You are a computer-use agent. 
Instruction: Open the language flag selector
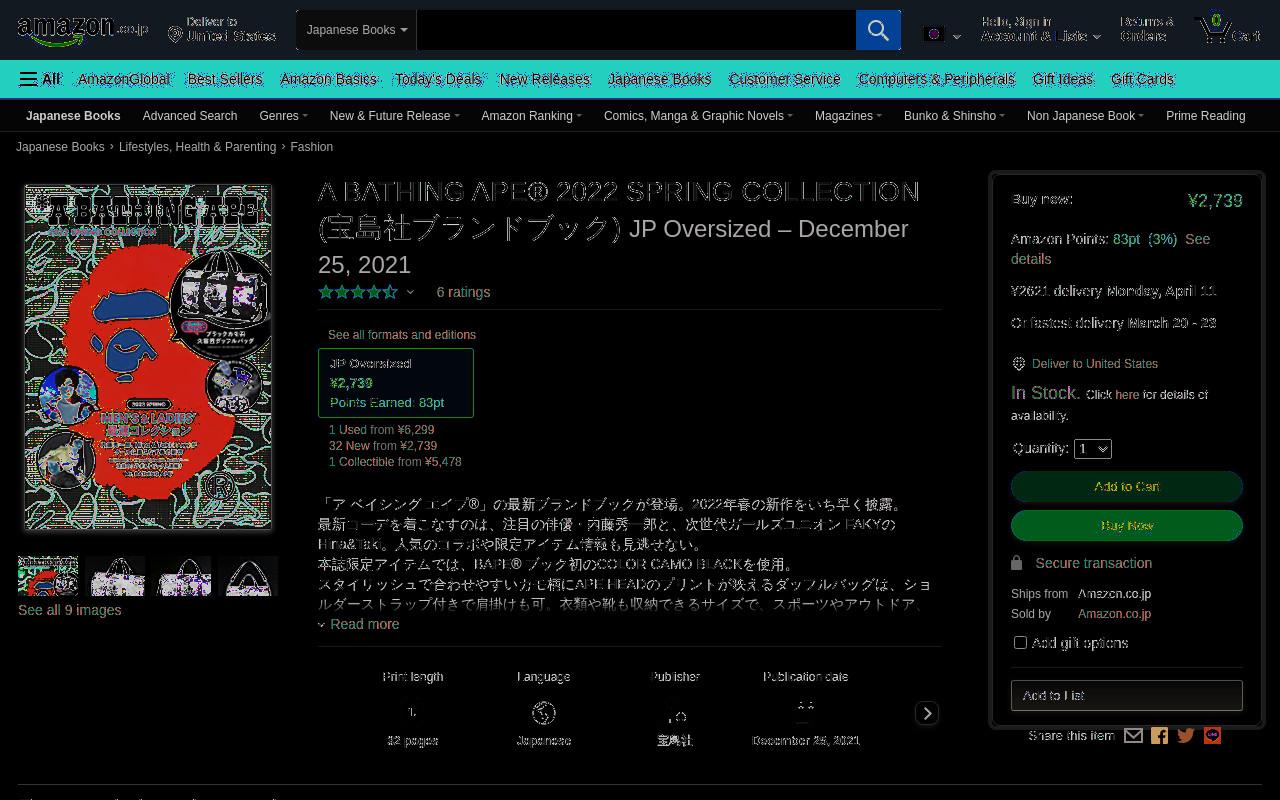click(942, 35)
